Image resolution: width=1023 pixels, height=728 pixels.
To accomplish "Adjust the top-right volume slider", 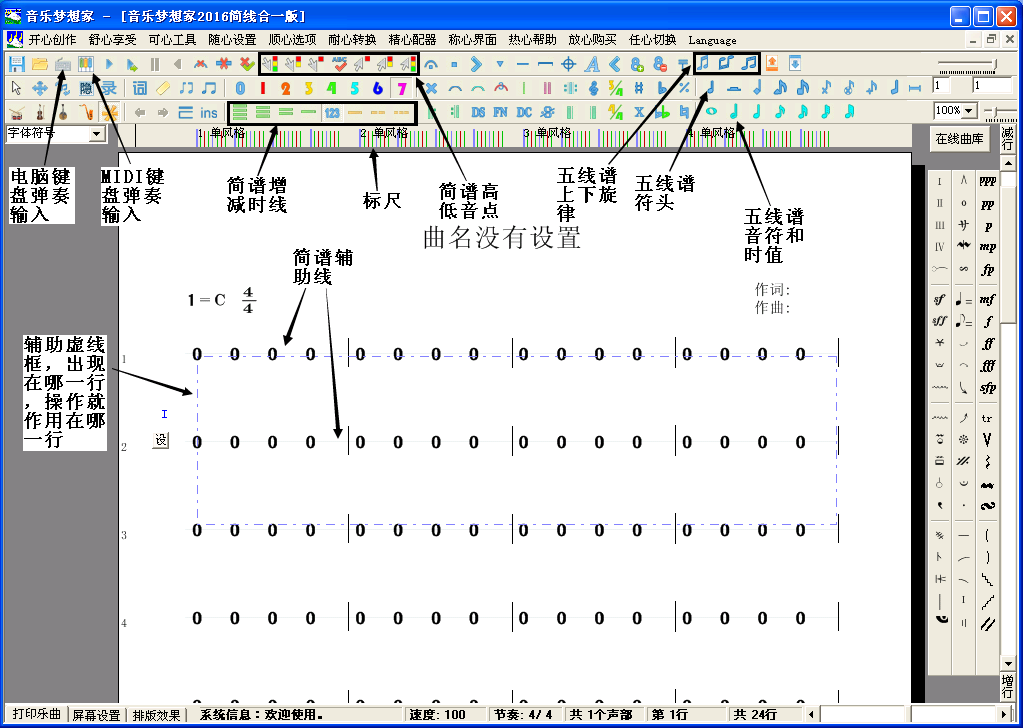I will 967,64.
